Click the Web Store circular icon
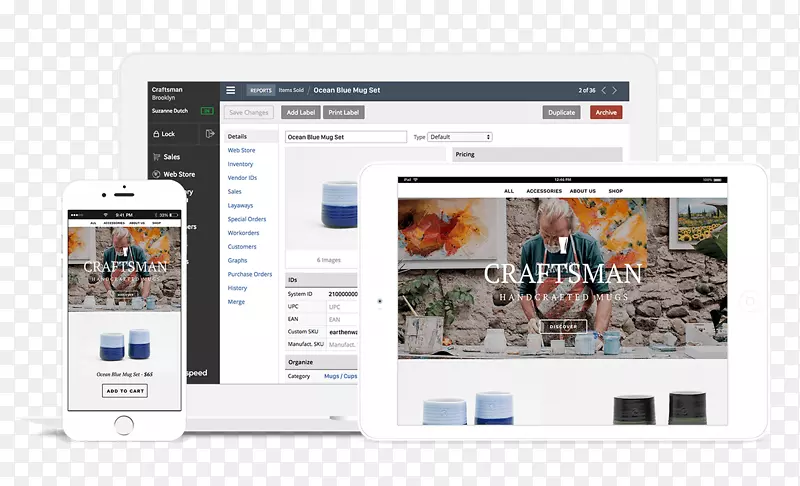 (x=157, y=174)
